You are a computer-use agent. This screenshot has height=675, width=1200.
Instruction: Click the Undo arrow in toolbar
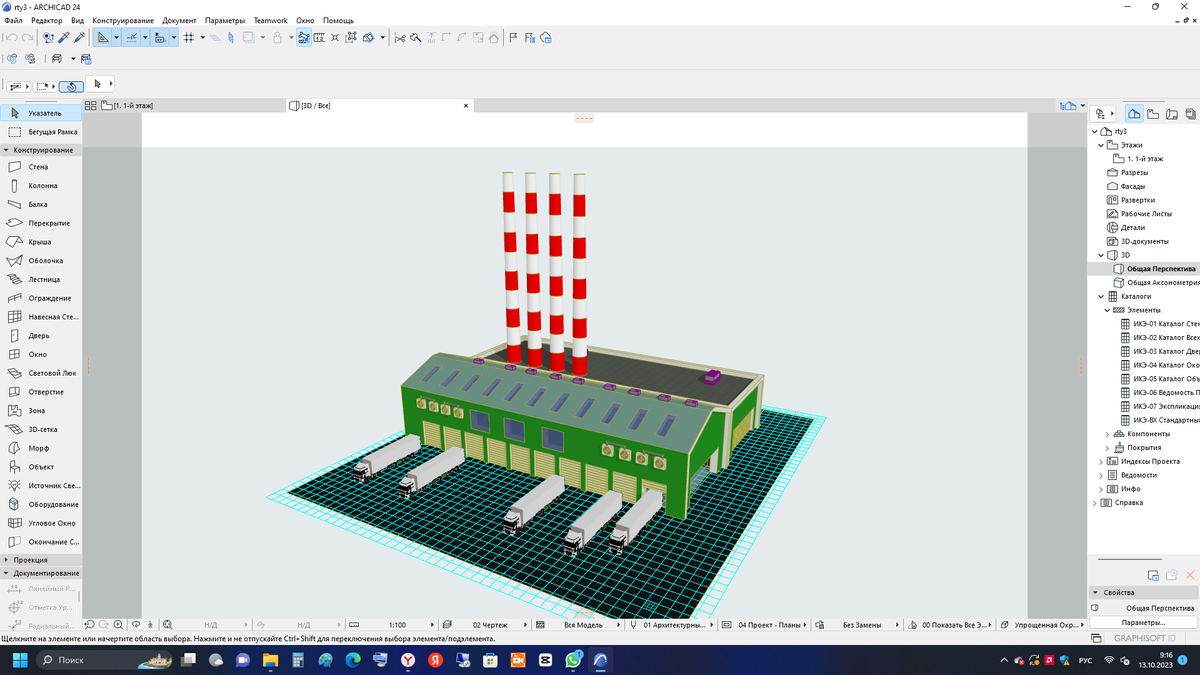point(10,38)
